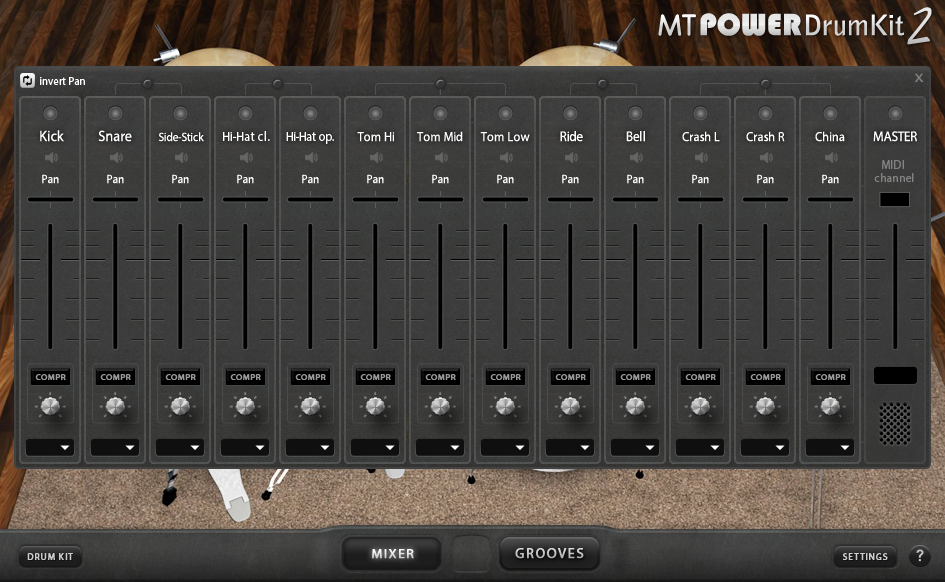The height and width of the screenshot is (582, 945).
Task: Open help with the question mark icon
Action: (920, 555)
